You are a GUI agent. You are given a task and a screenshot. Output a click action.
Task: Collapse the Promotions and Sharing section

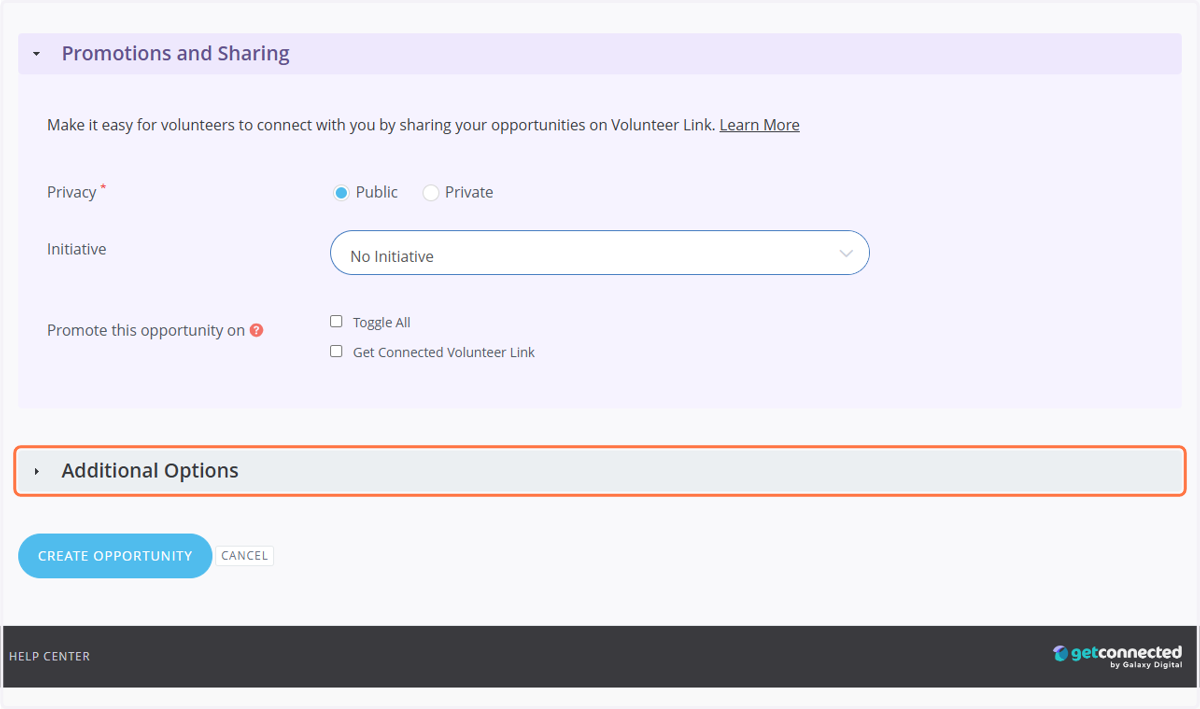click(x=600, y=53)
